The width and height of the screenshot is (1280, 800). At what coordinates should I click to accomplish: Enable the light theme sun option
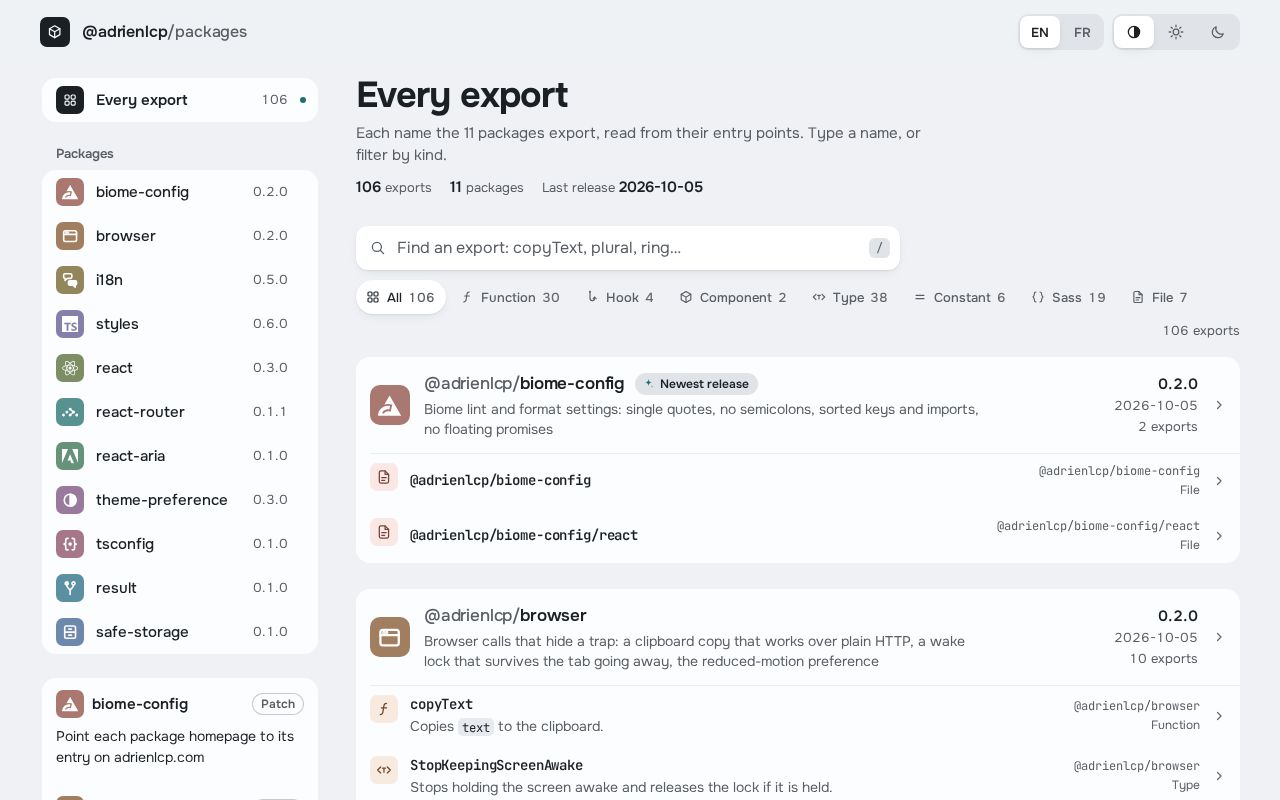pyautogui.click(x=1176, y=32)
